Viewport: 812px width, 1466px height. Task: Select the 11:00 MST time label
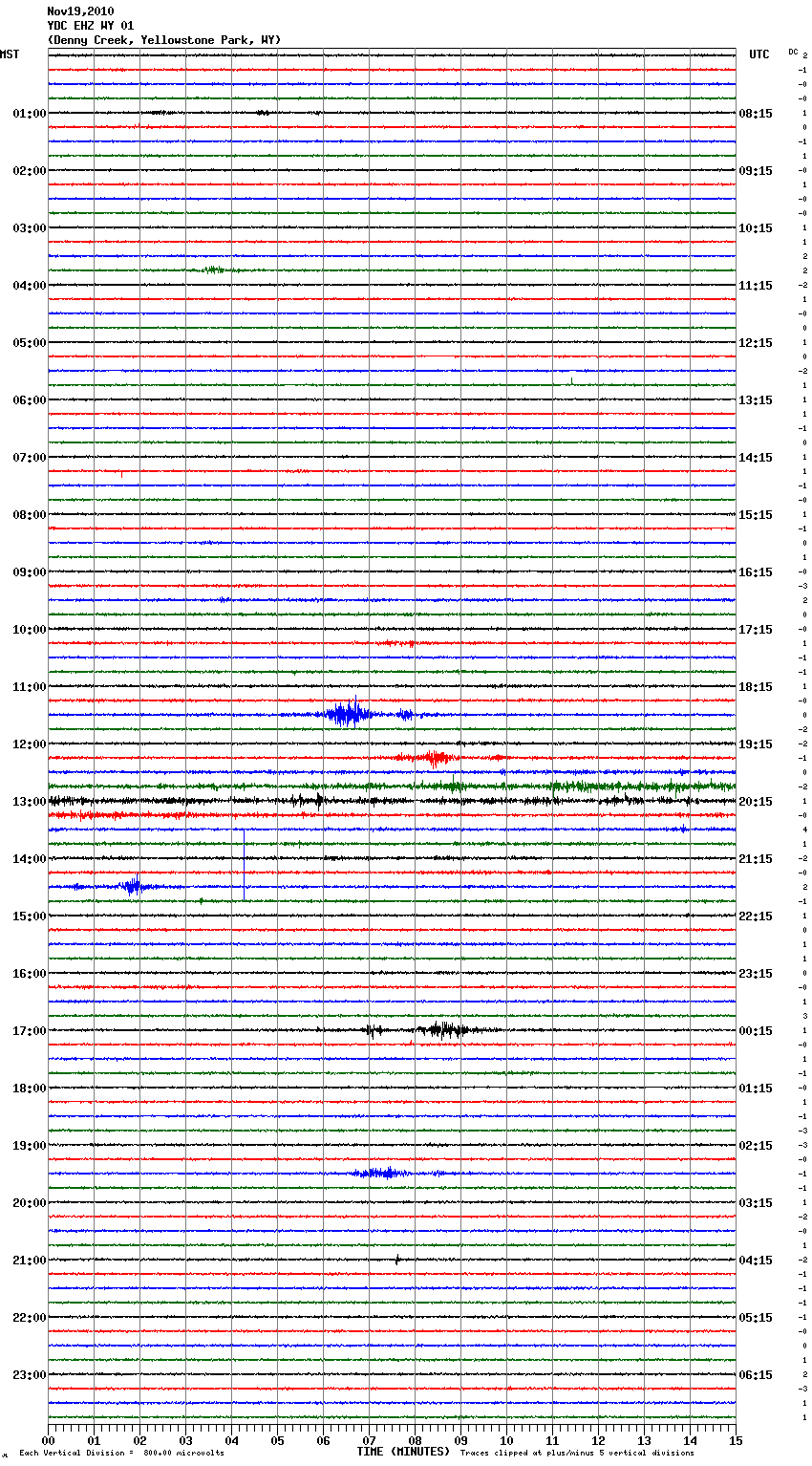(x=29, y=687)
